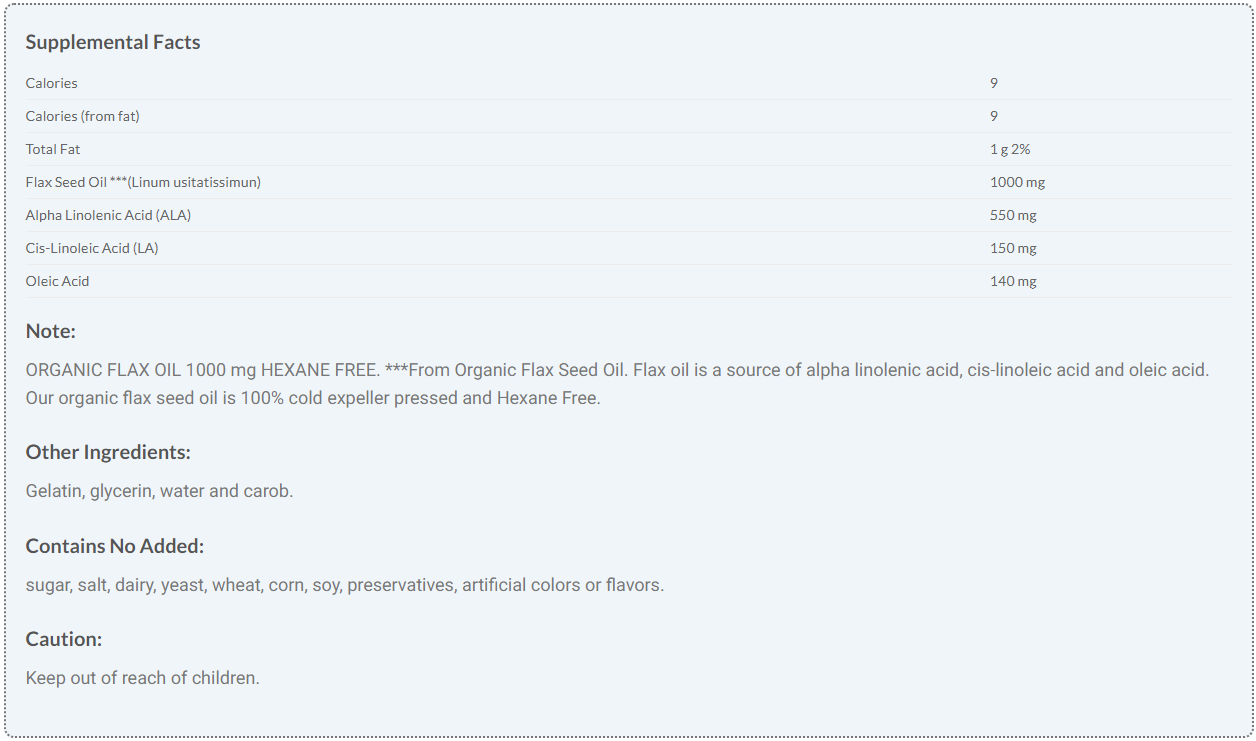Click the Contains No Added: heading
Image resolution: width=1256 pixels, height=741 pixels.
pyautogui.click(x=115, y=546)
